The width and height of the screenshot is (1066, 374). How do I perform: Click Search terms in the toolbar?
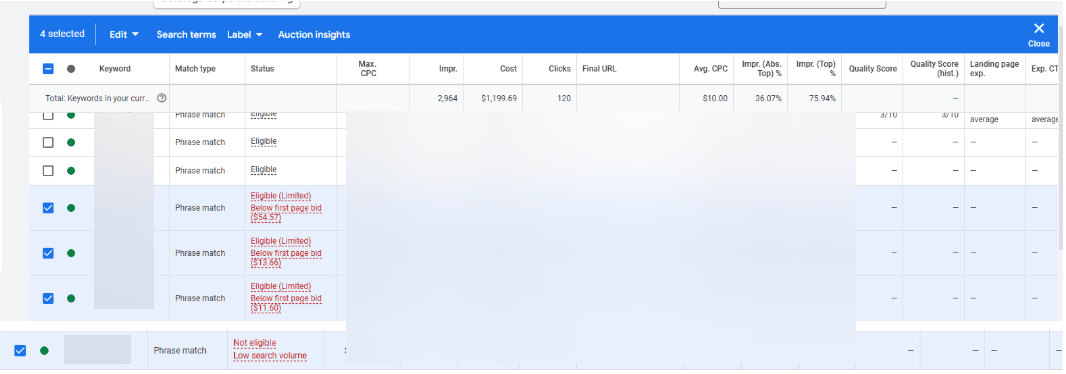point(186,35)
